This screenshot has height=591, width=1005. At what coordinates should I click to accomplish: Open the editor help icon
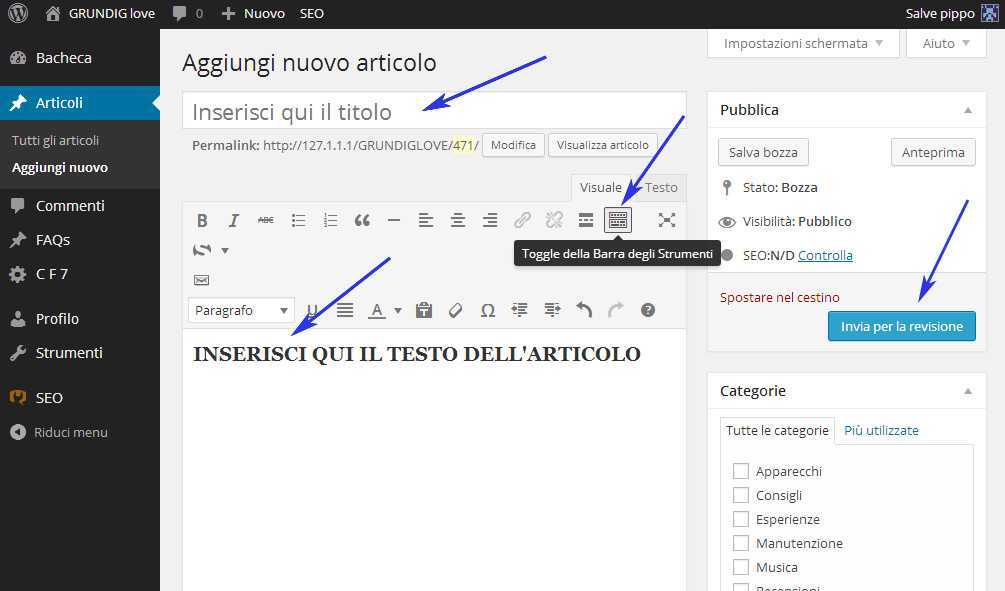[648, 311]
